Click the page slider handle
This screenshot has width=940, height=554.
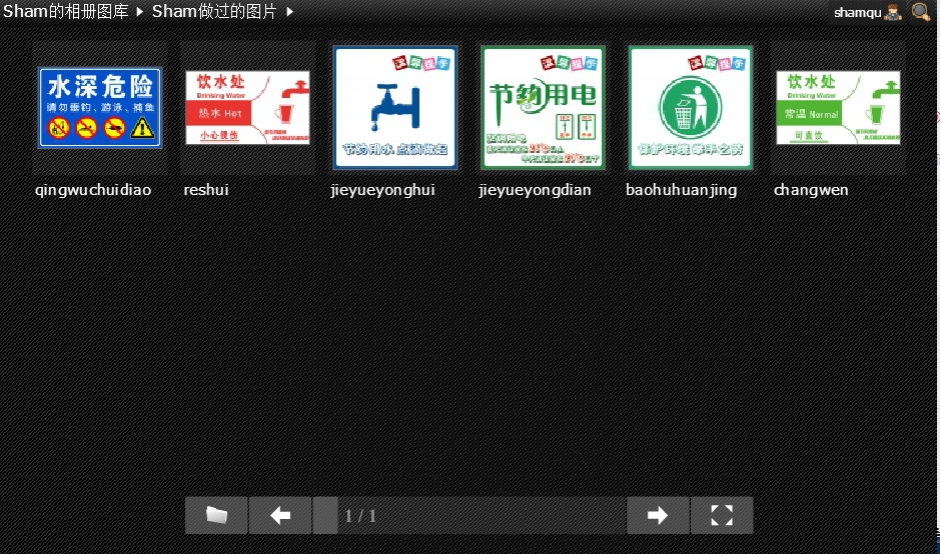pos(325,515)
